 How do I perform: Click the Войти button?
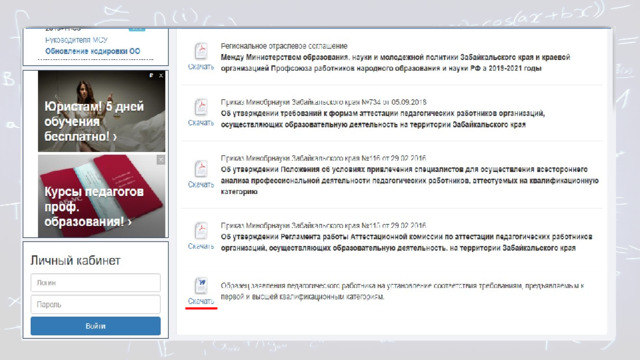coord(96,326)
